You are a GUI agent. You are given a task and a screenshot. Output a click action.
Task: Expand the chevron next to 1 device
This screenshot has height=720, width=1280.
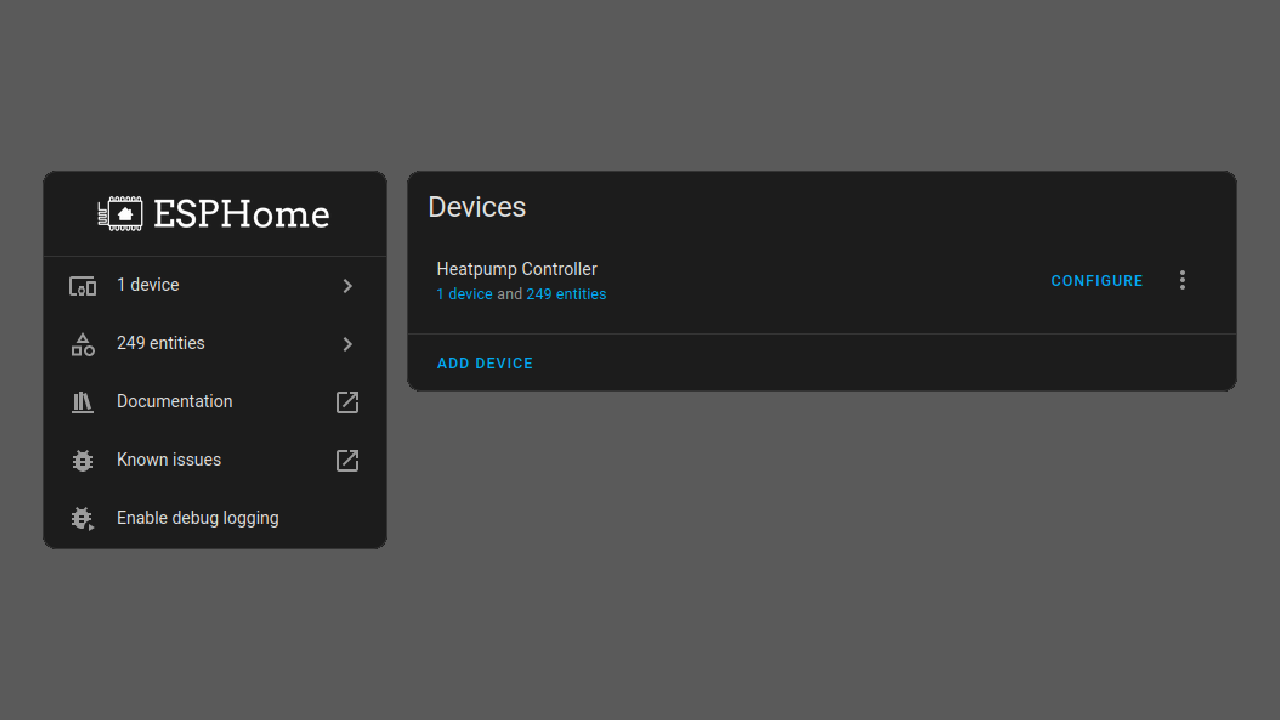click(x=347, y=286)
